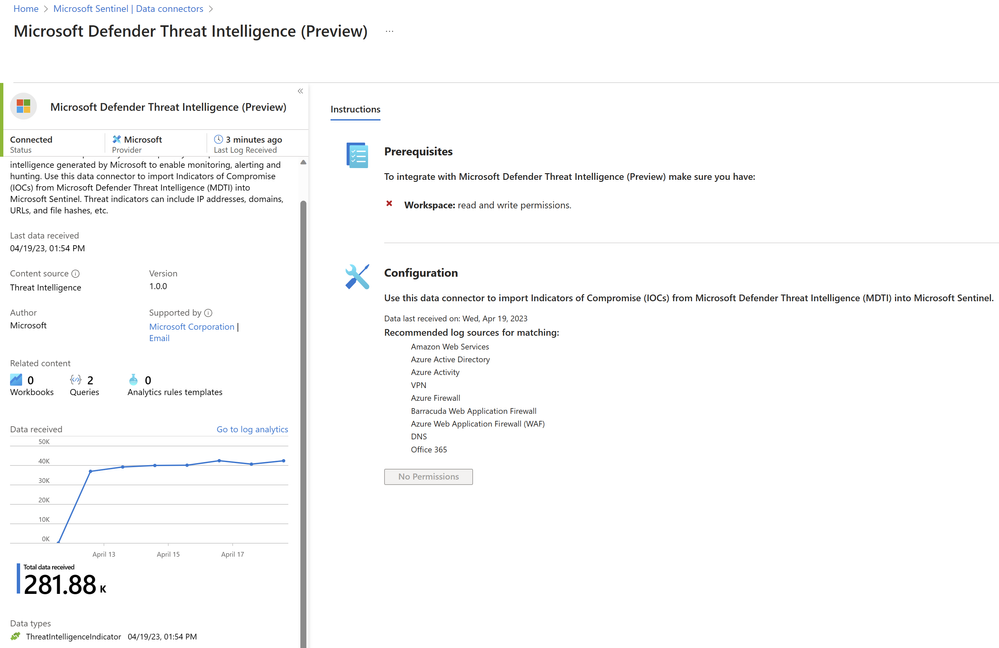
Task: Open the Microsoft Corporation support link
Action: click(x=192, y=327)
